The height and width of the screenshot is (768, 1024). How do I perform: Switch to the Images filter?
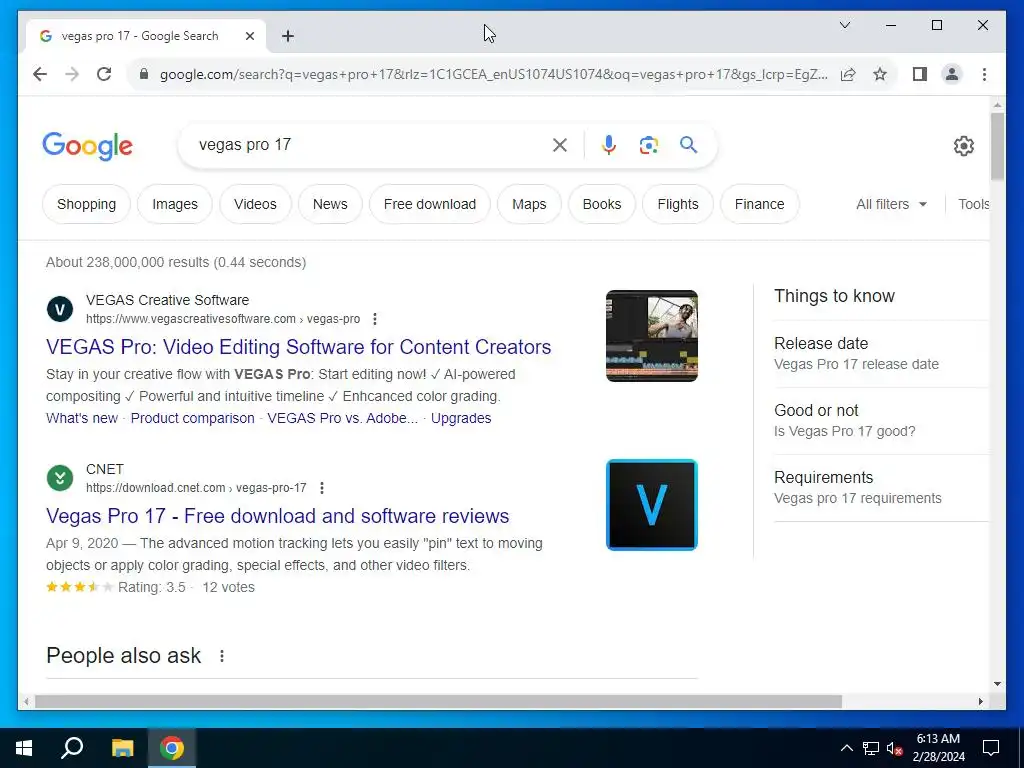(x=174, y=204)
